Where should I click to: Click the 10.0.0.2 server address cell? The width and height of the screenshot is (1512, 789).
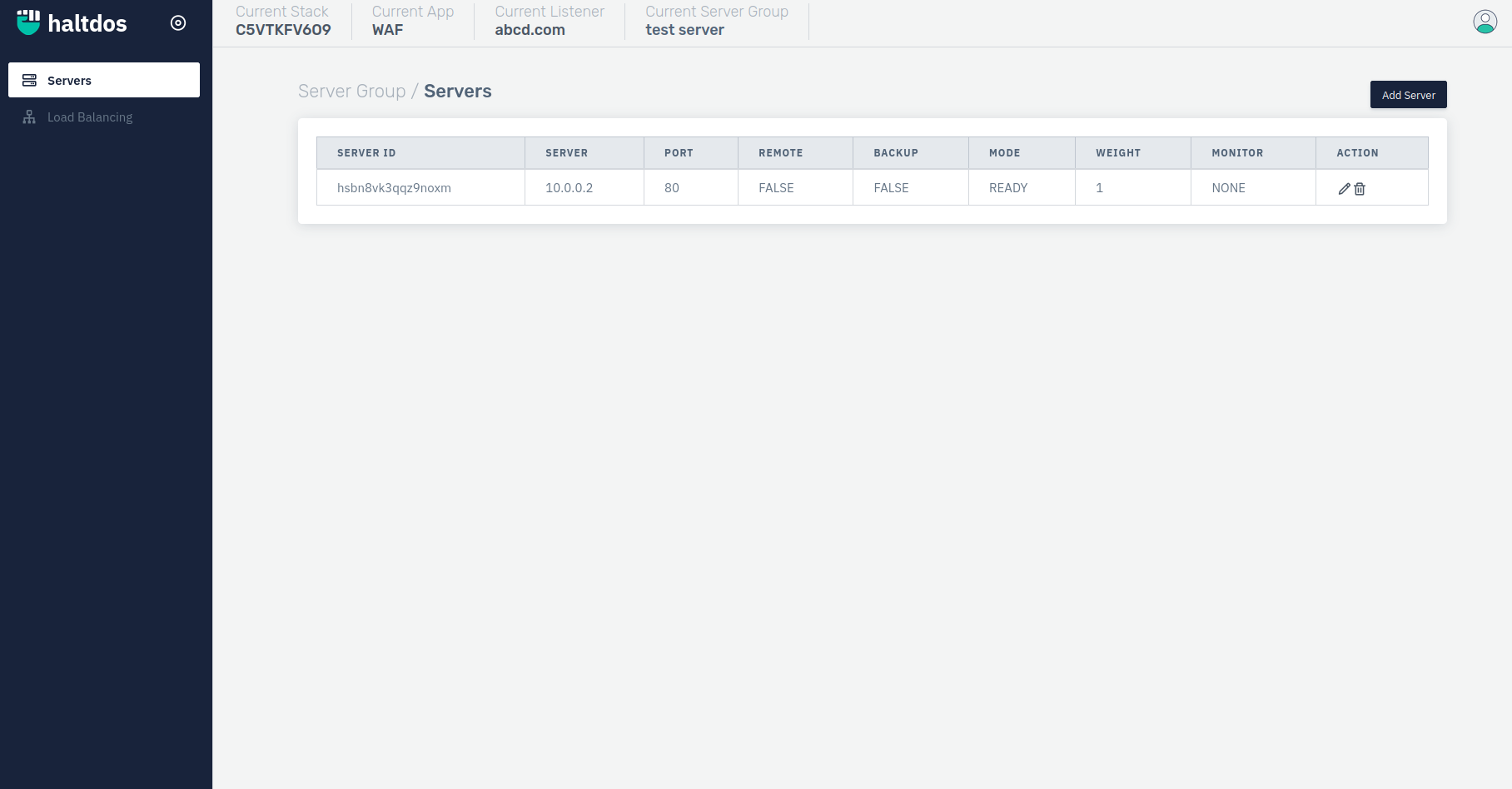coord(584,188)
